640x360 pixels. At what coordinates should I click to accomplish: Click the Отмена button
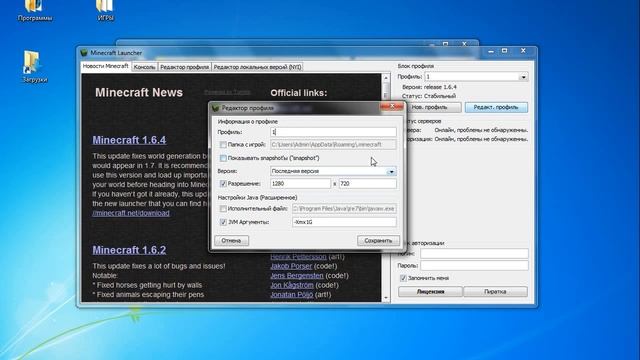click(x=231, y=240)
